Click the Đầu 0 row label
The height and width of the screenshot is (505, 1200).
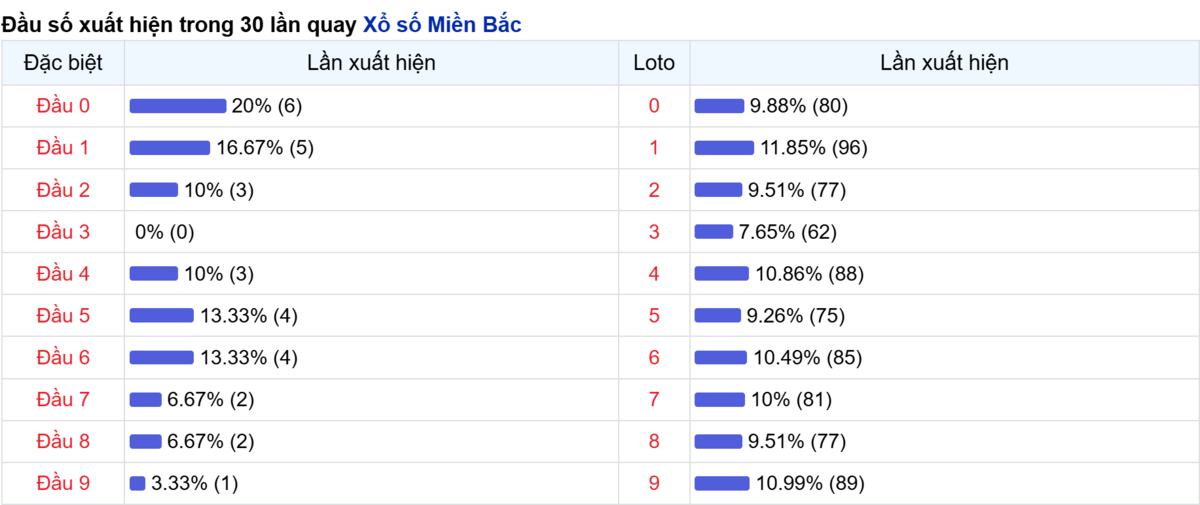(x=63, y=106)
